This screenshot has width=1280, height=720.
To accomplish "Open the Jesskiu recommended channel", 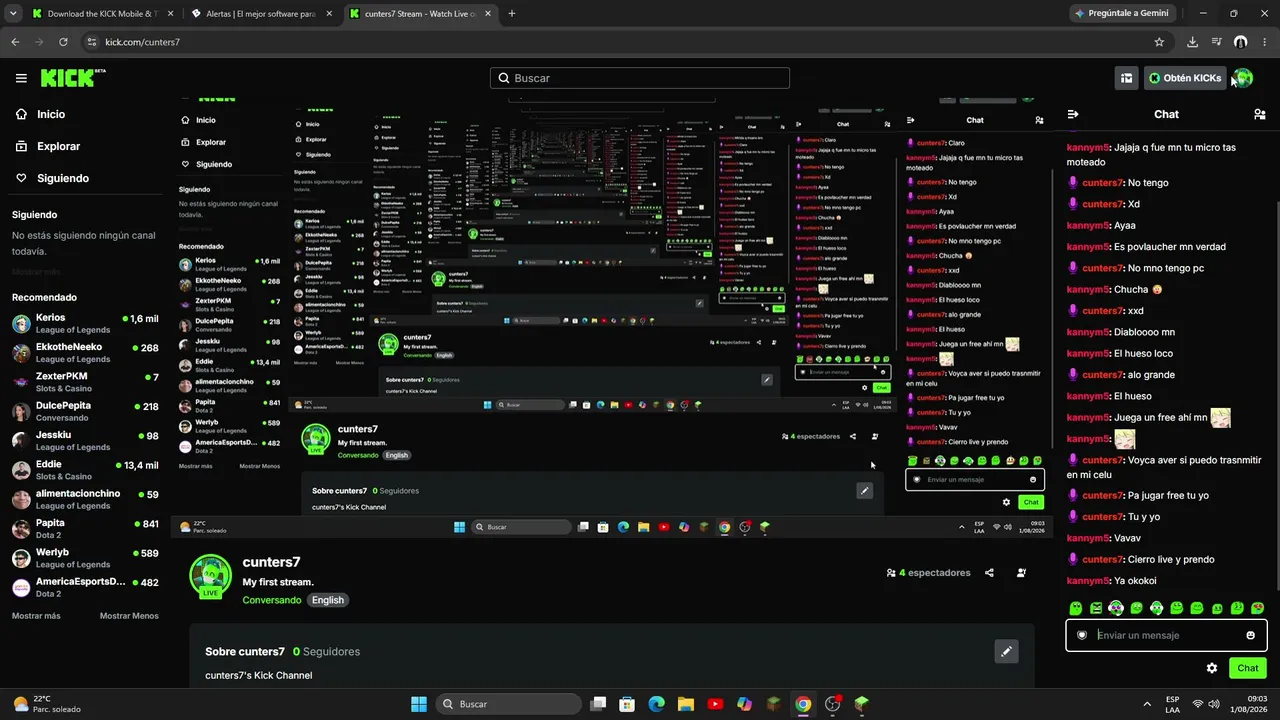I will 85,440.
